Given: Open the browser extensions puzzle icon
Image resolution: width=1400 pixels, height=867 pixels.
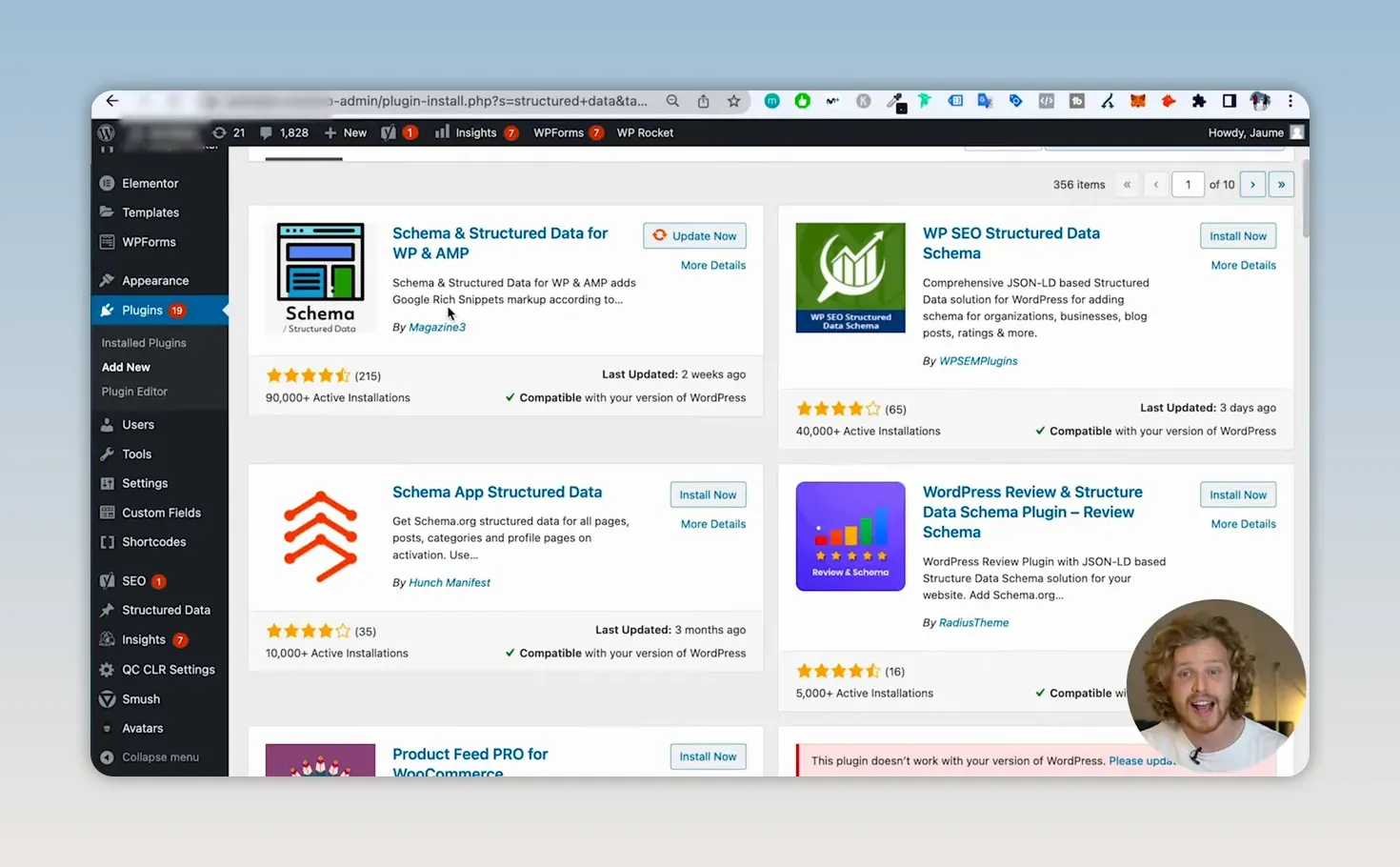Looking at the screenshot, I should 1199,101.
